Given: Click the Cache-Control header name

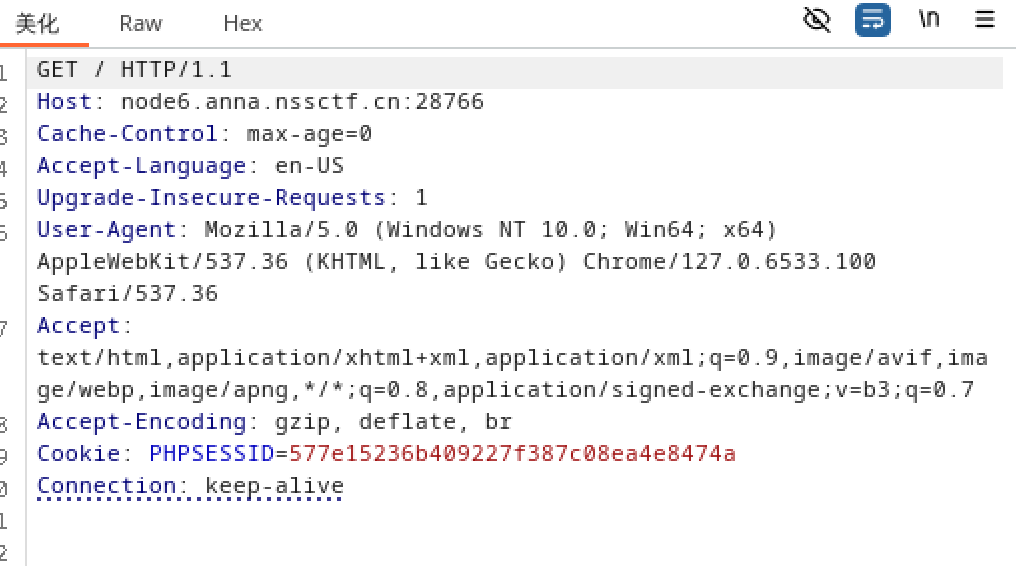Looking at the screenshot, I should click(127, 134).
